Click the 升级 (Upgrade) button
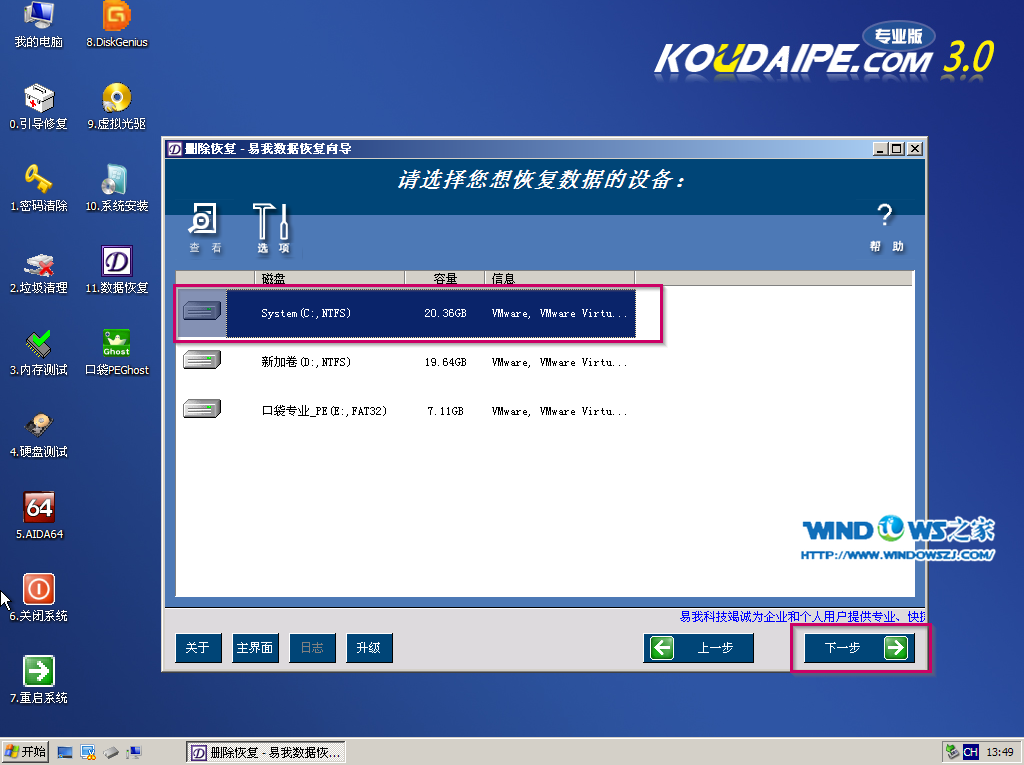Screen dimensions: 1024x765 click(x=369, y=648)
